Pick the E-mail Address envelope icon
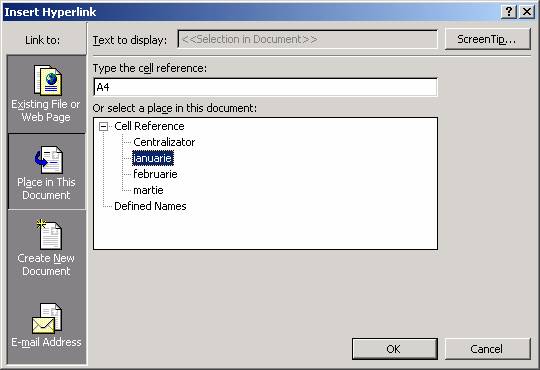The image size is (540, 370). (x=47, y=318)
